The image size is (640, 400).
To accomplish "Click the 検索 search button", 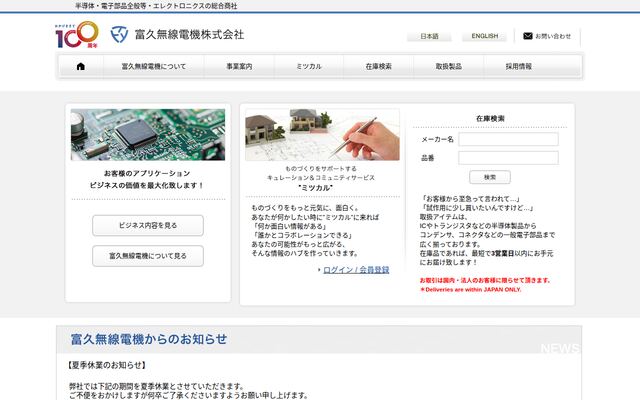I will click(x=490, y=177).
